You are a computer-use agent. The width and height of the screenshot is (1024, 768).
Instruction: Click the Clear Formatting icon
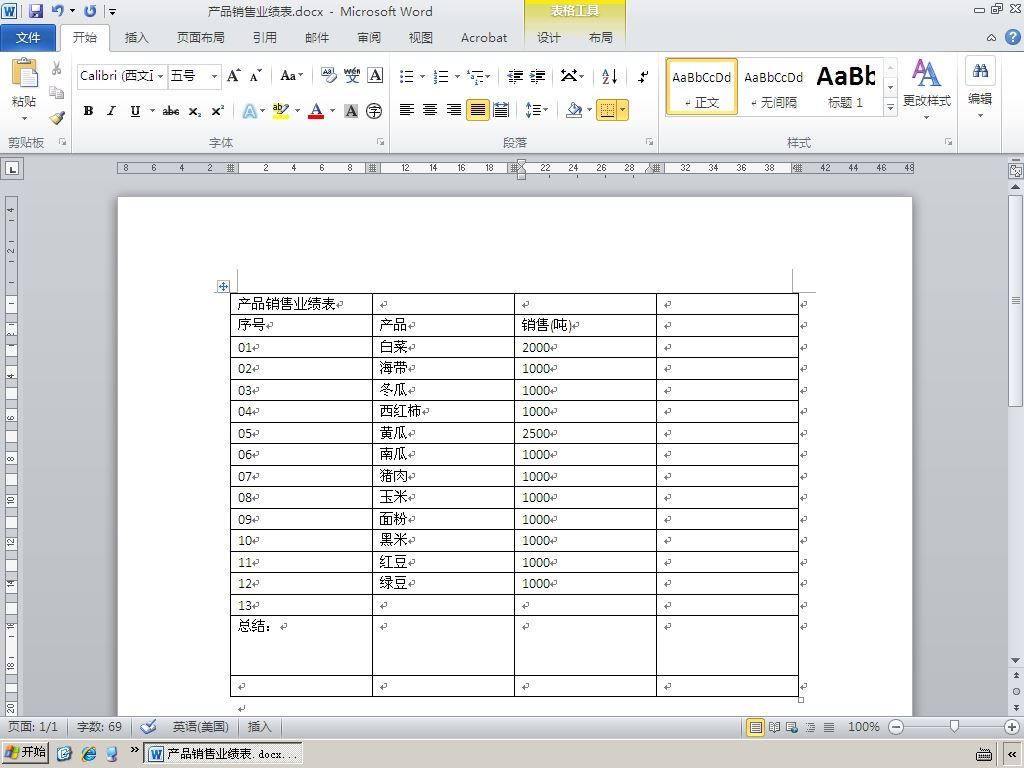click(328, 76)
